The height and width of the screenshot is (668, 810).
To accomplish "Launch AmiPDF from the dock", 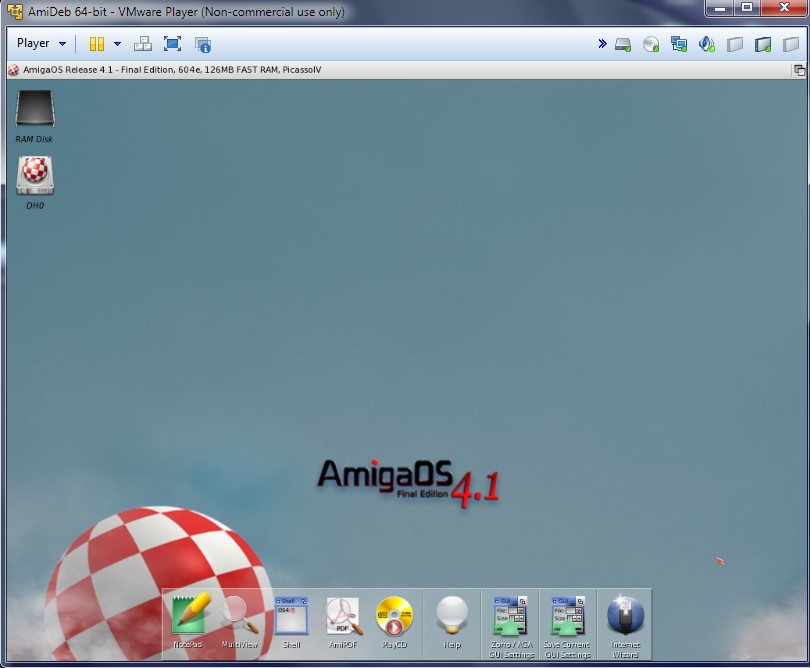I will [x=343, y=616].
